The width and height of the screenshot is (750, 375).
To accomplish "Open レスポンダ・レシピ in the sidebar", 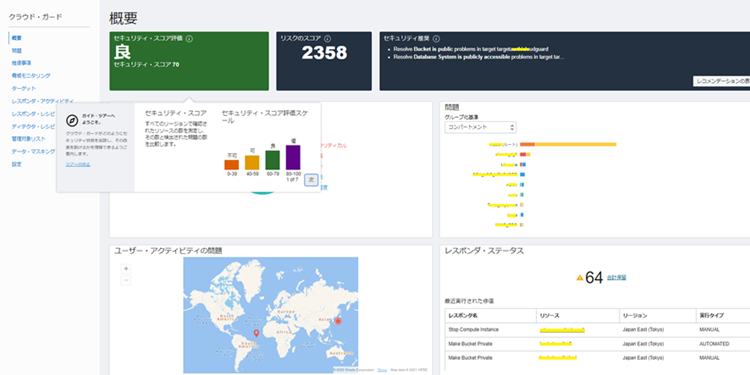I will (33, 114).
